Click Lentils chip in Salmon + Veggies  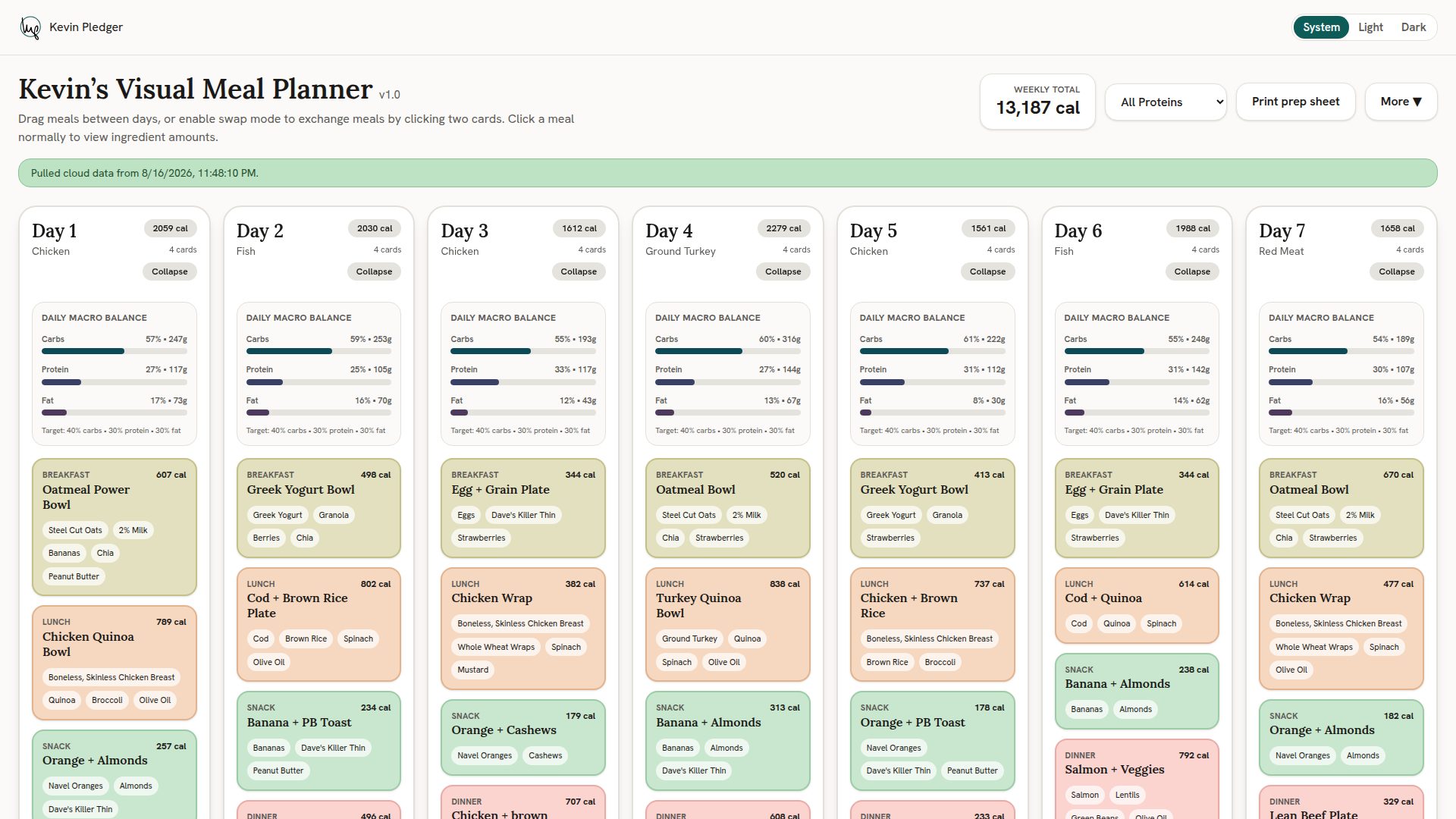tap(1127, 795)
